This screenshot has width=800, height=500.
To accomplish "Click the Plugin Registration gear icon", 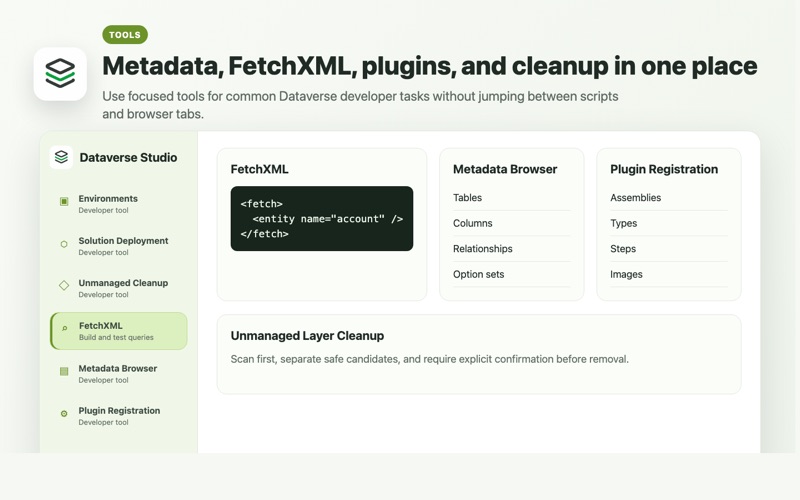I will 64,414.
